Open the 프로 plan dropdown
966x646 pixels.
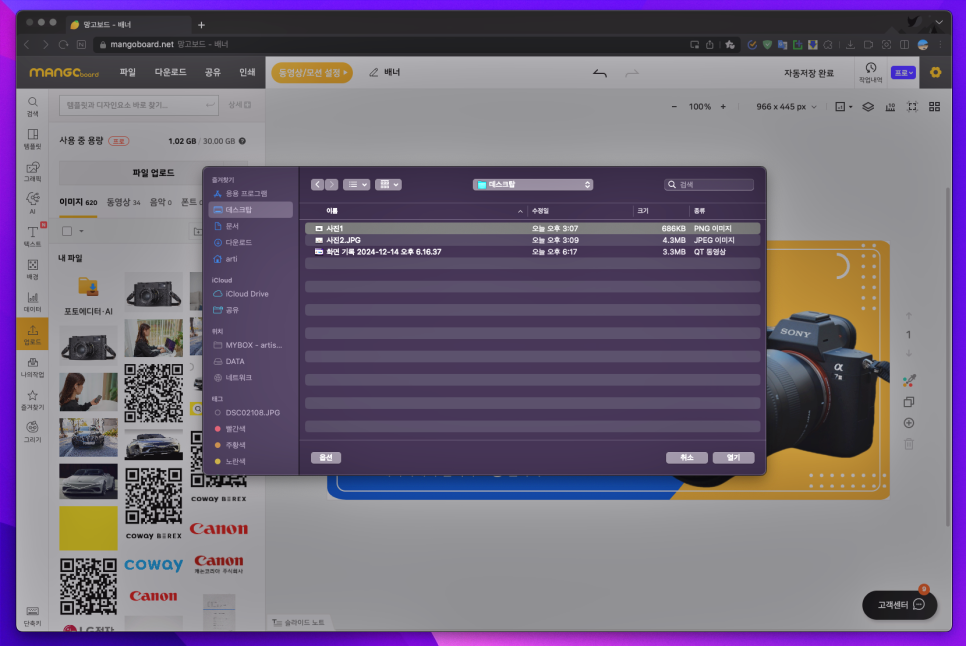(904, 73)
